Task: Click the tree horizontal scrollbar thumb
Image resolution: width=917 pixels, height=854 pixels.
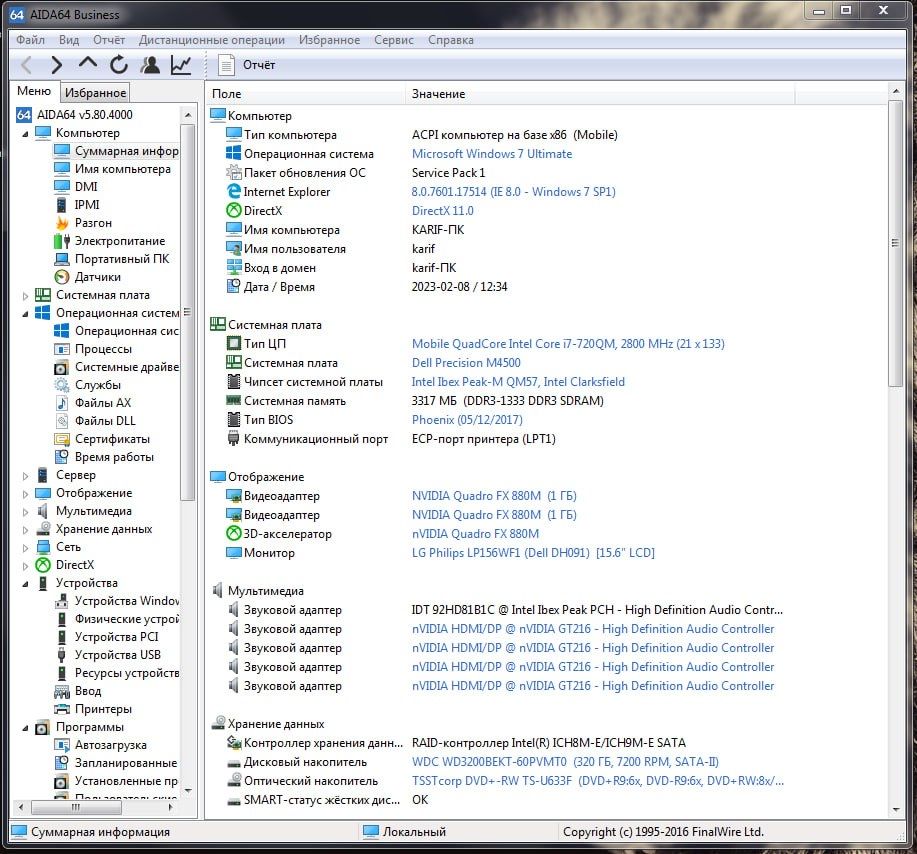Action: 76,807
